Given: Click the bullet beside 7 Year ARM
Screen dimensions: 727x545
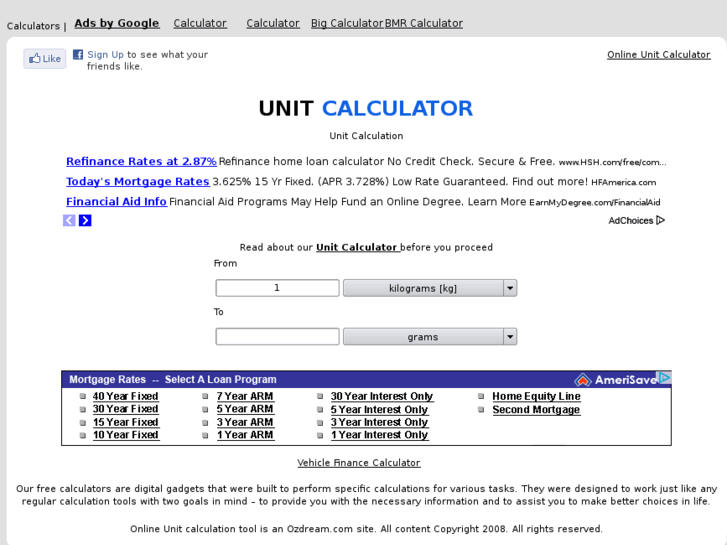Looking at the screenshot, I should coord(205,396).
